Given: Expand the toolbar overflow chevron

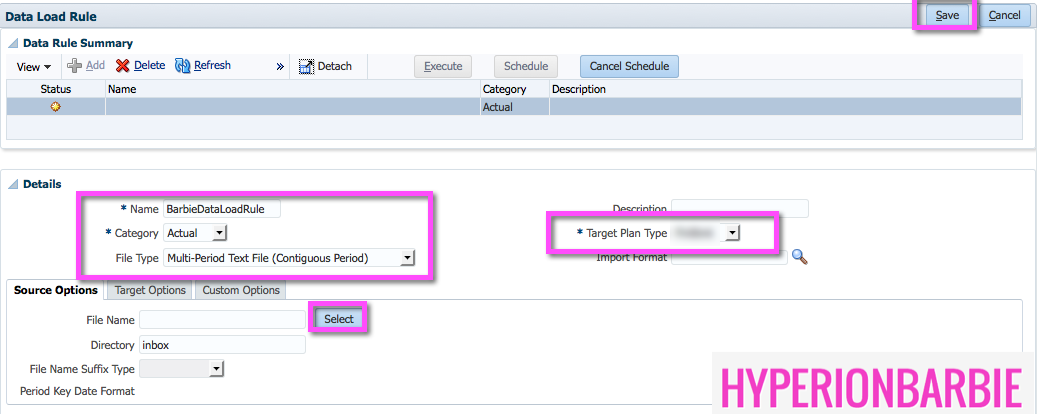Looking at the screenshot, I should tap(280, 67).
